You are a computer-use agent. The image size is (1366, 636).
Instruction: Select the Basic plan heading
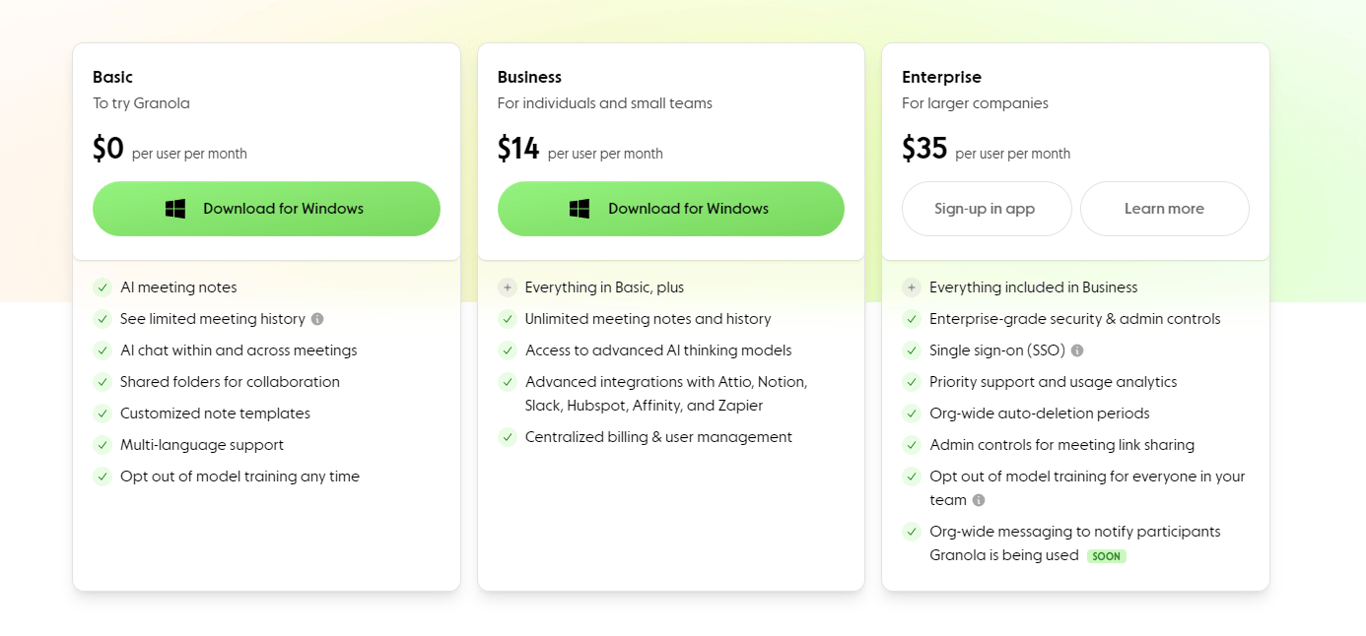[113, 77]
